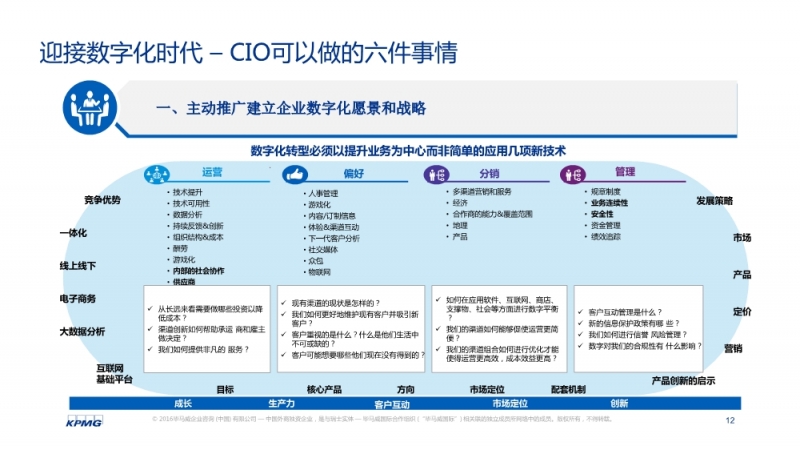The height and width of the screenshot is (450, 800).
Task: Click the label 目标 above the blue bar
Action: [225, 390]
